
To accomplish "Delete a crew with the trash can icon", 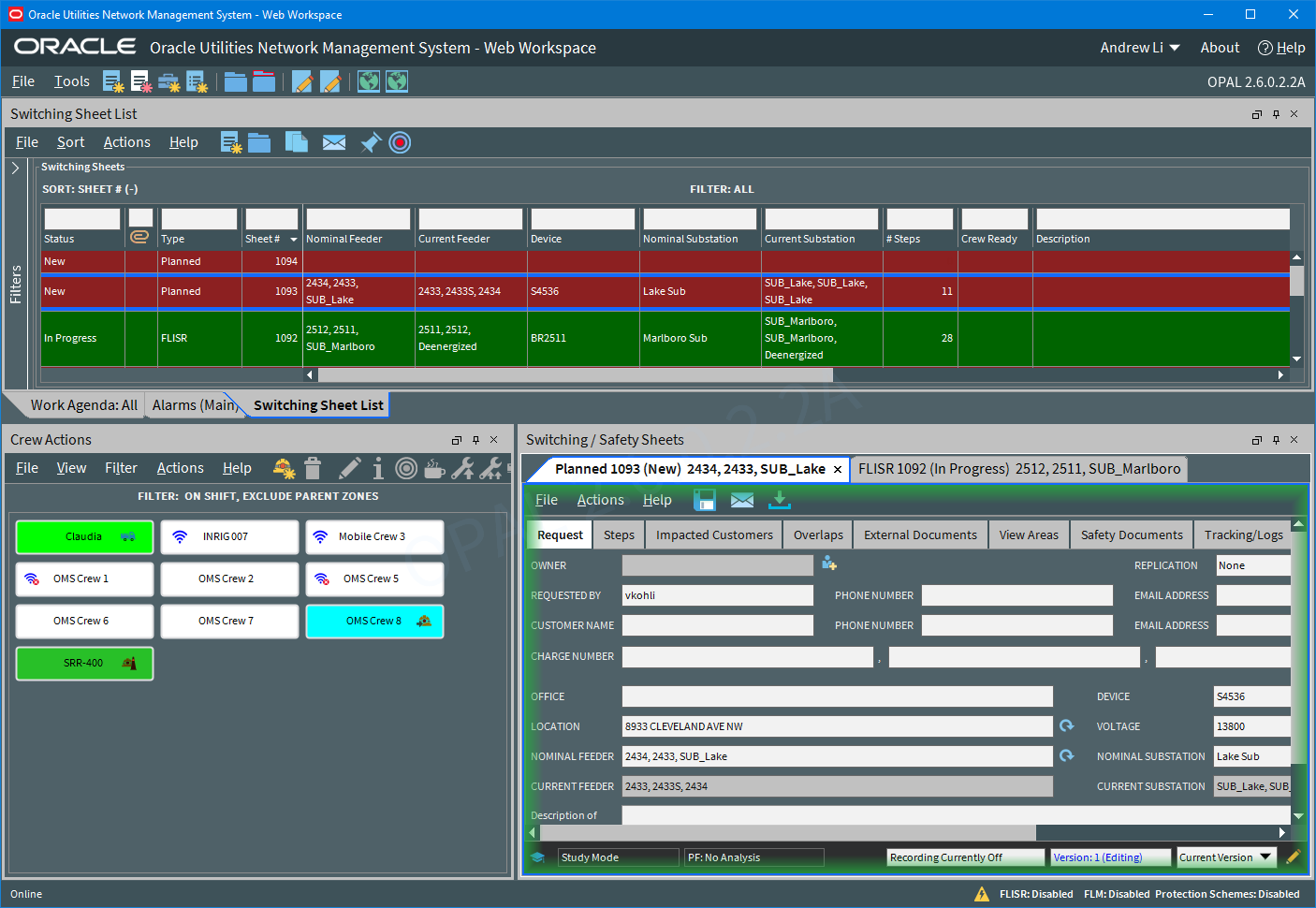I will pyautogui.click(x=313, y=468).
